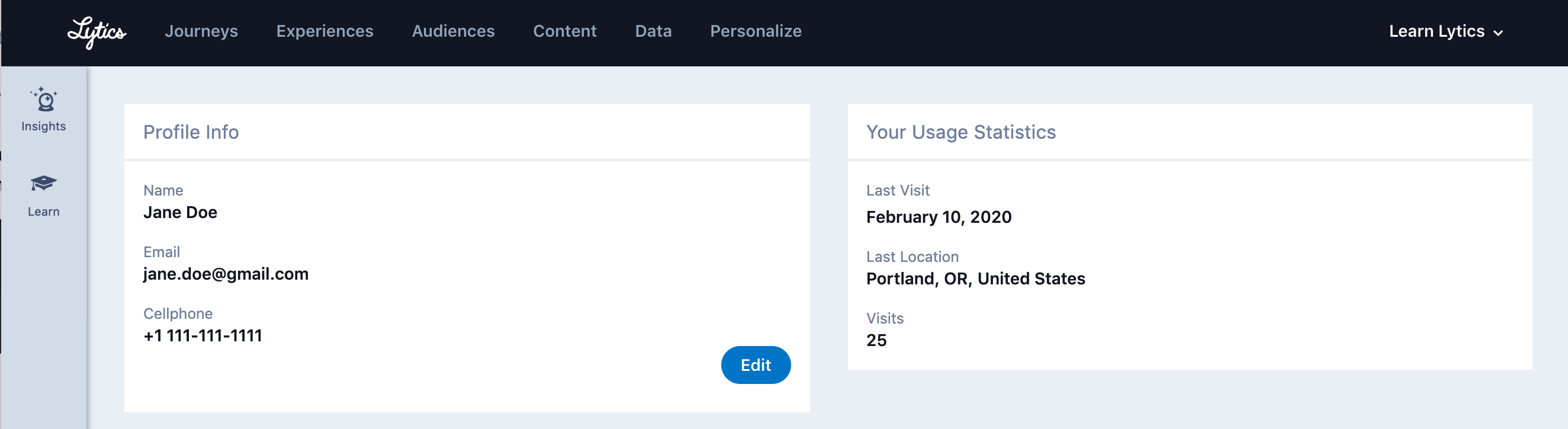Click the Learn graduation cap icon
The height and width of the screenshot is (429, 1568).
[x=44, y=183]
